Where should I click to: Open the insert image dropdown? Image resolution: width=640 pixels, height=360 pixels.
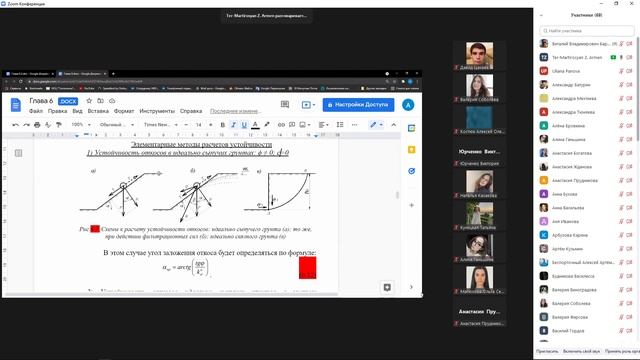304,125
